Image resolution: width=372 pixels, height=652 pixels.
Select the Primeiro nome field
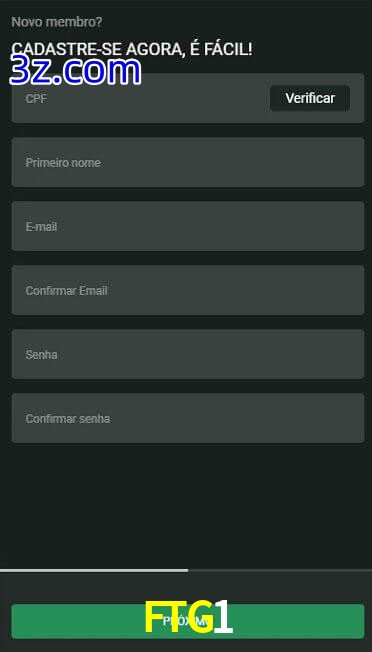coord(188,162)
